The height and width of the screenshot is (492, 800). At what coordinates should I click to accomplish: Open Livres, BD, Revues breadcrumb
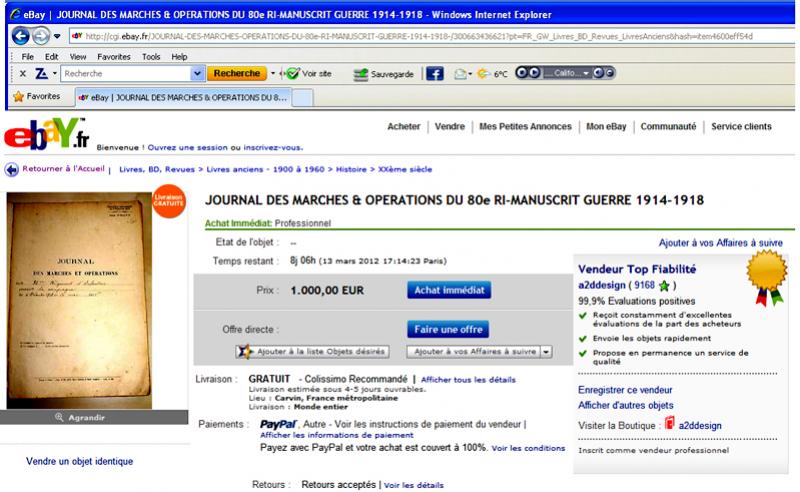(157, 169)
